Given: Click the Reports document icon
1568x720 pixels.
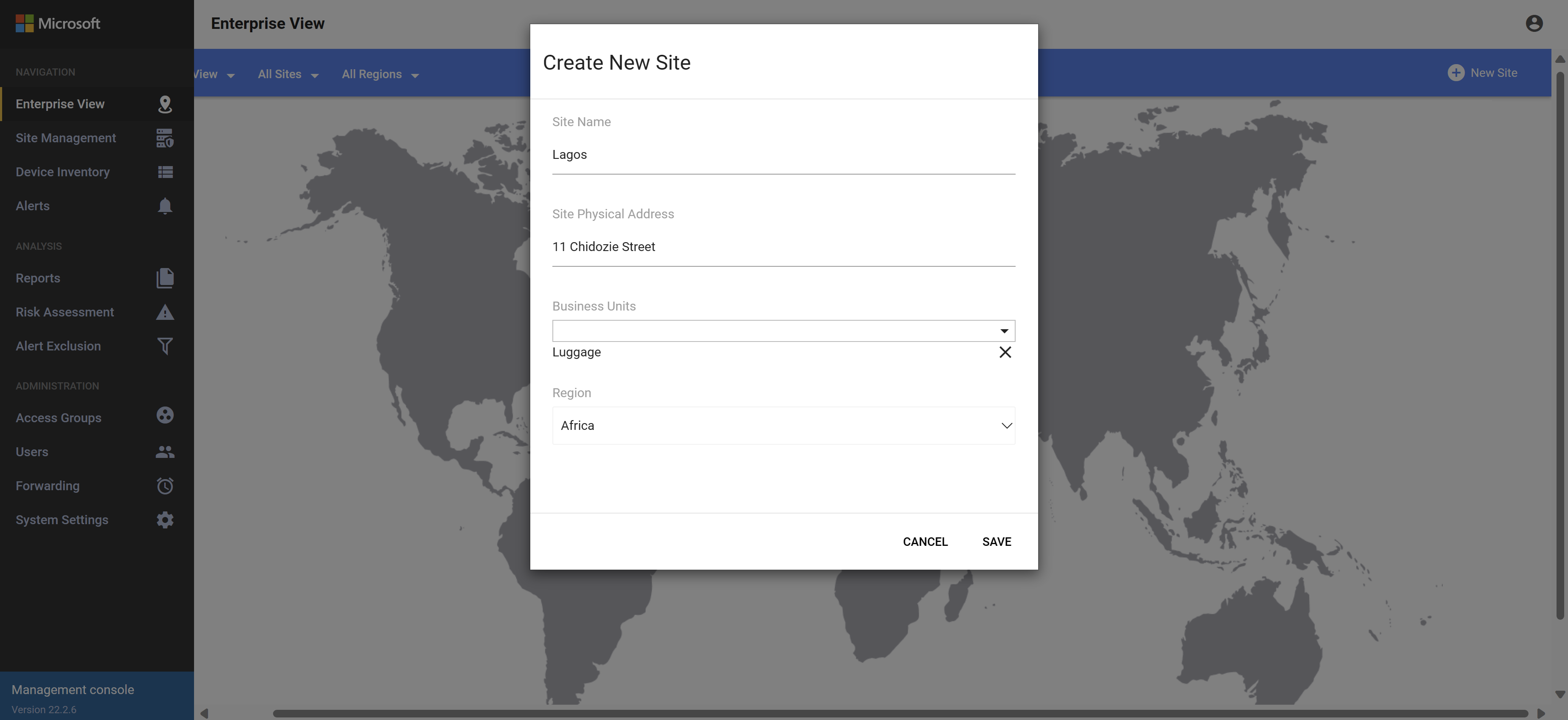Looking at the screenshot, I should coord(164,278).
